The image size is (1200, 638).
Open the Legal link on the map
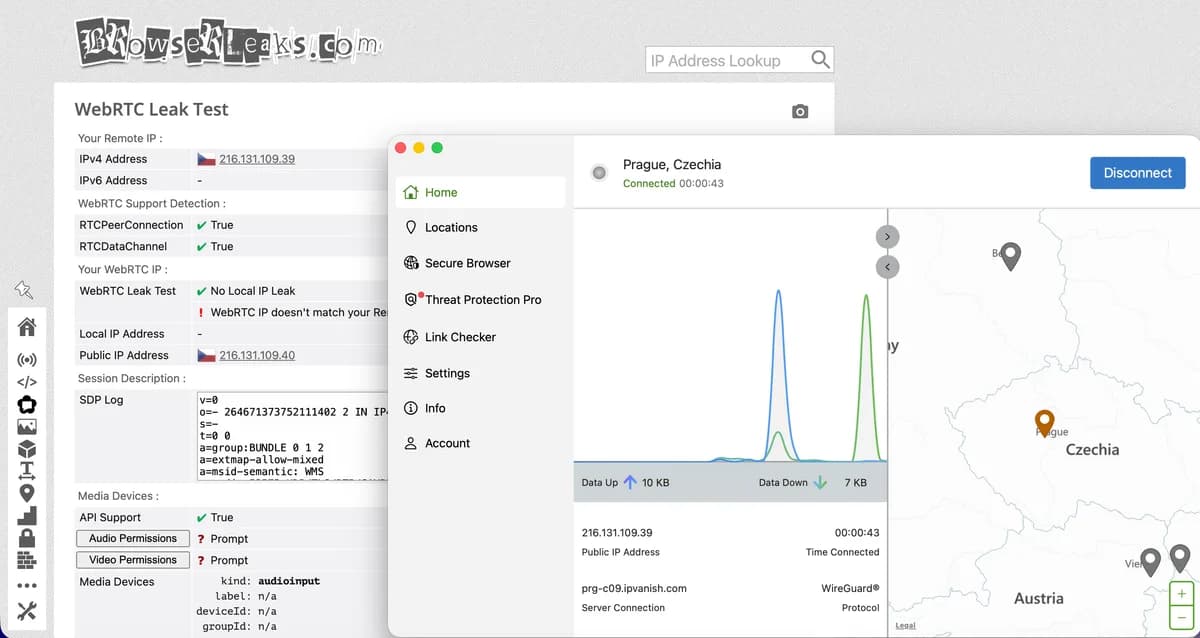pyautogui.click(x=905, y=626)
